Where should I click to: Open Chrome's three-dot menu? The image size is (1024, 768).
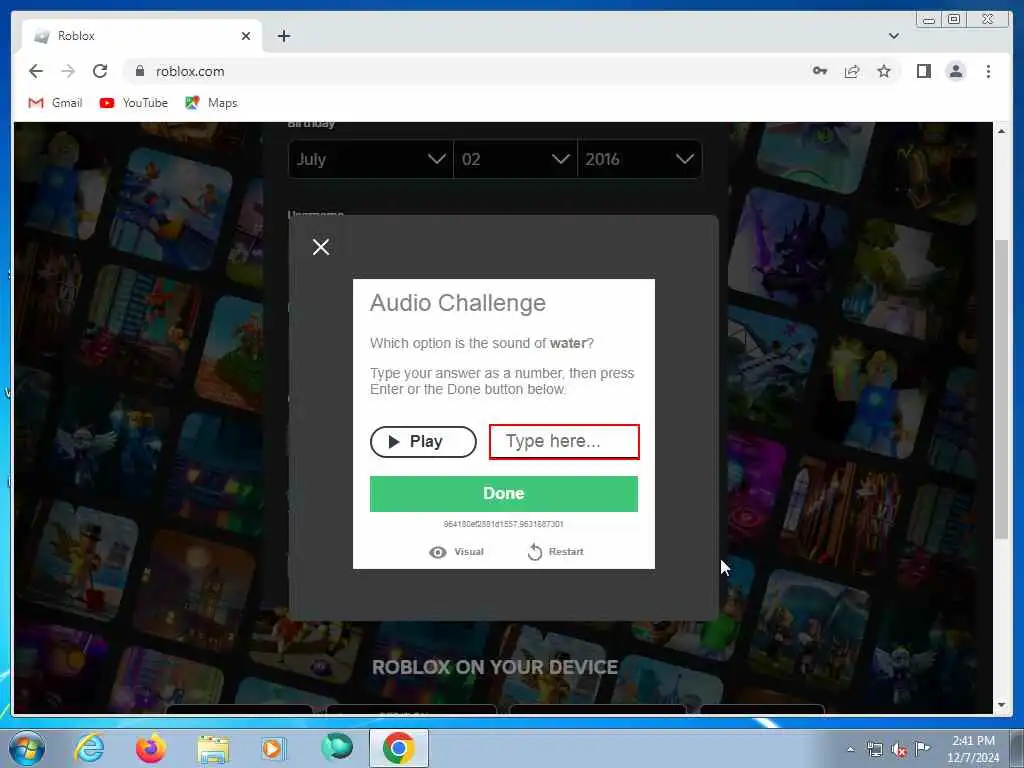988,71
